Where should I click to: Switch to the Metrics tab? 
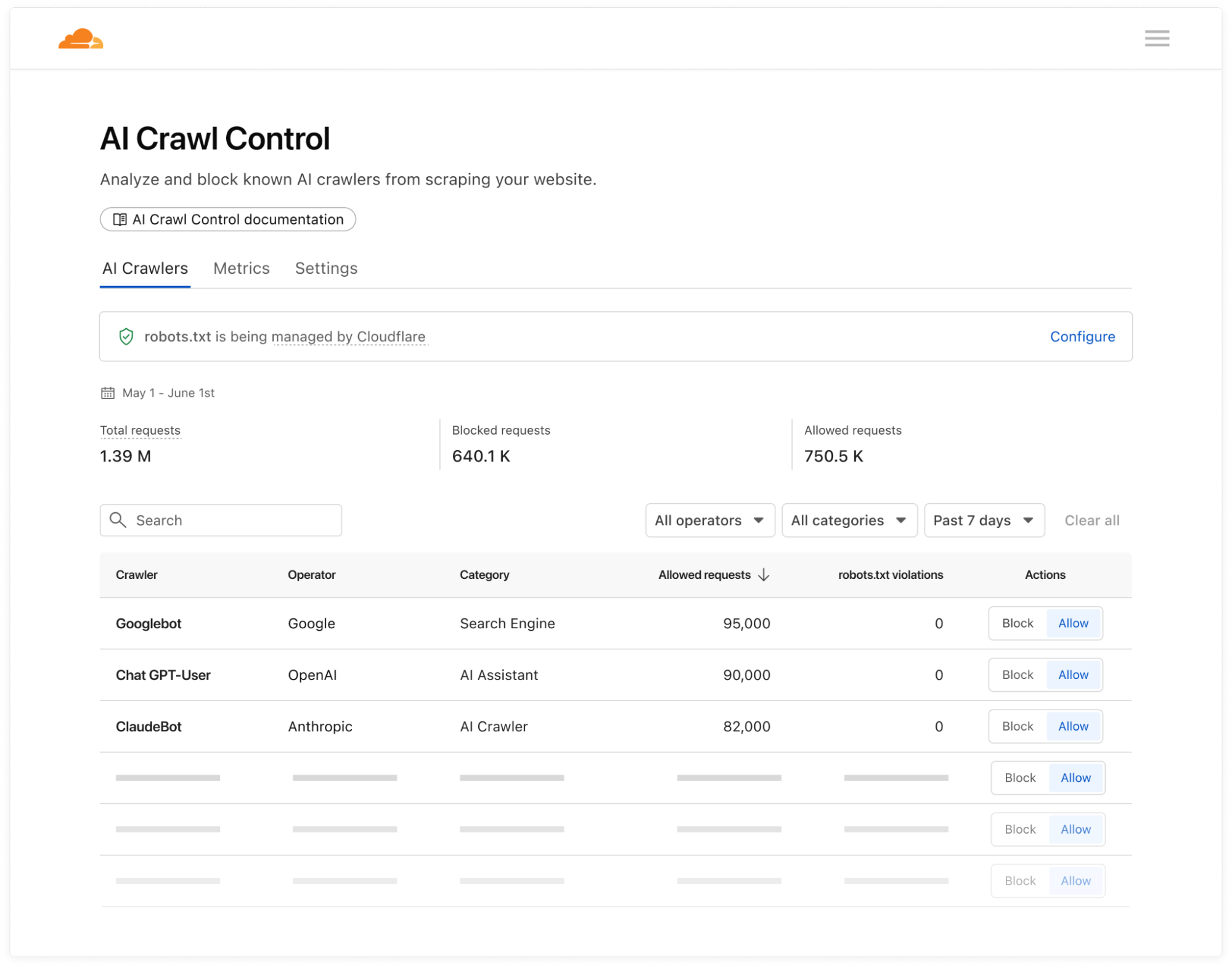click(x=241, y=268)
